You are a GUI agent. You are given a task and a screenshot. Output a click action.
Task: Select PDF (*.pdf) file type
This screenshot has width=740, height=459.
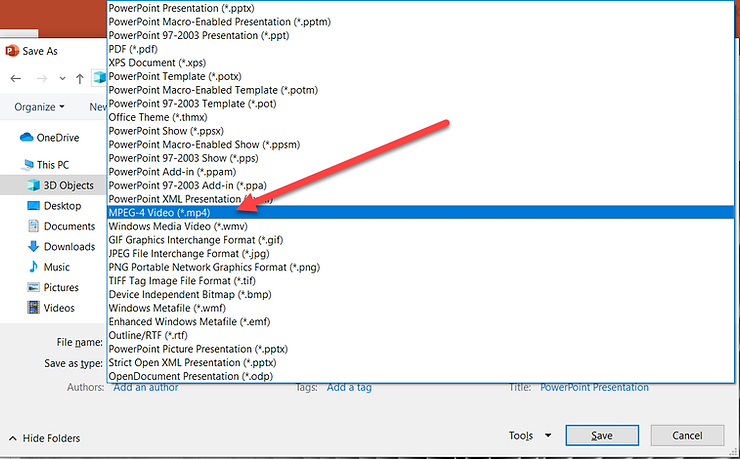420,50
